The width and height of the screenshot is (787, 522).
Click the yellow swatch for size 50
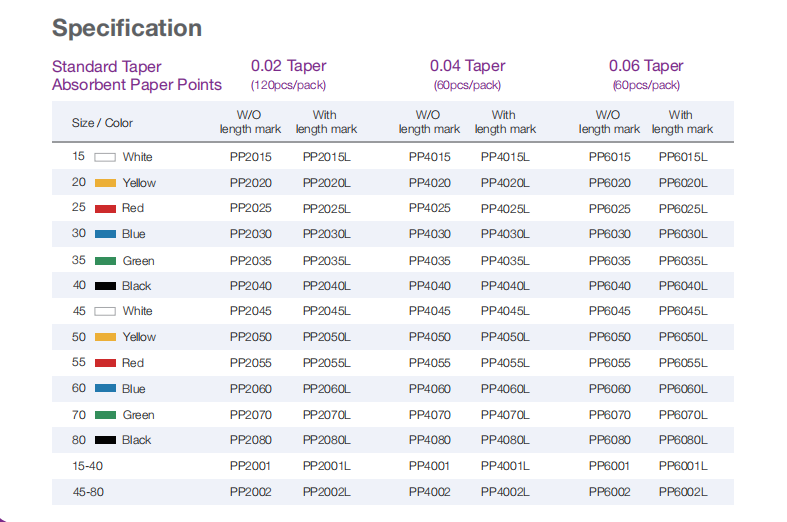tap(105, 337)
